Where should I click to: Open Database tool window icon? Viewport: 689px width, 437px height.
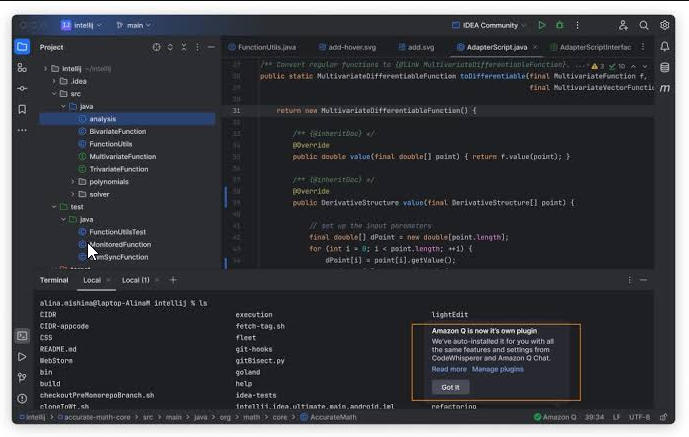pos(665,67)
